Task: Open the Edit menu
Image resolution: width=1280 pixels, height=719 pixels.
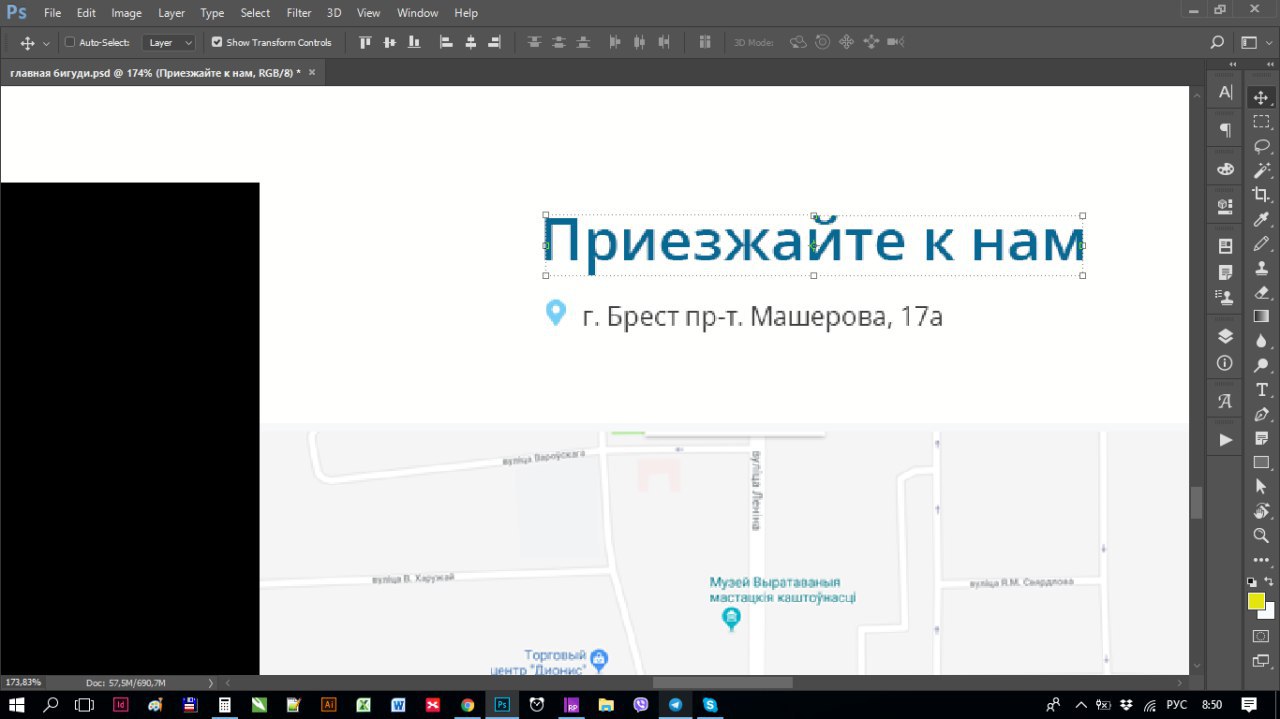Action: point(86,13)
